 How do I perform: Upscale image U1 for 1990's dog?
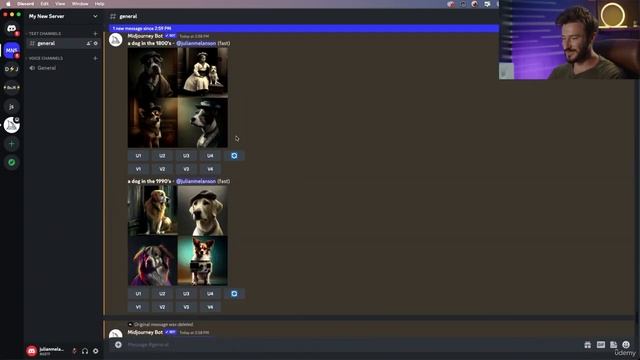coord(138,293)
